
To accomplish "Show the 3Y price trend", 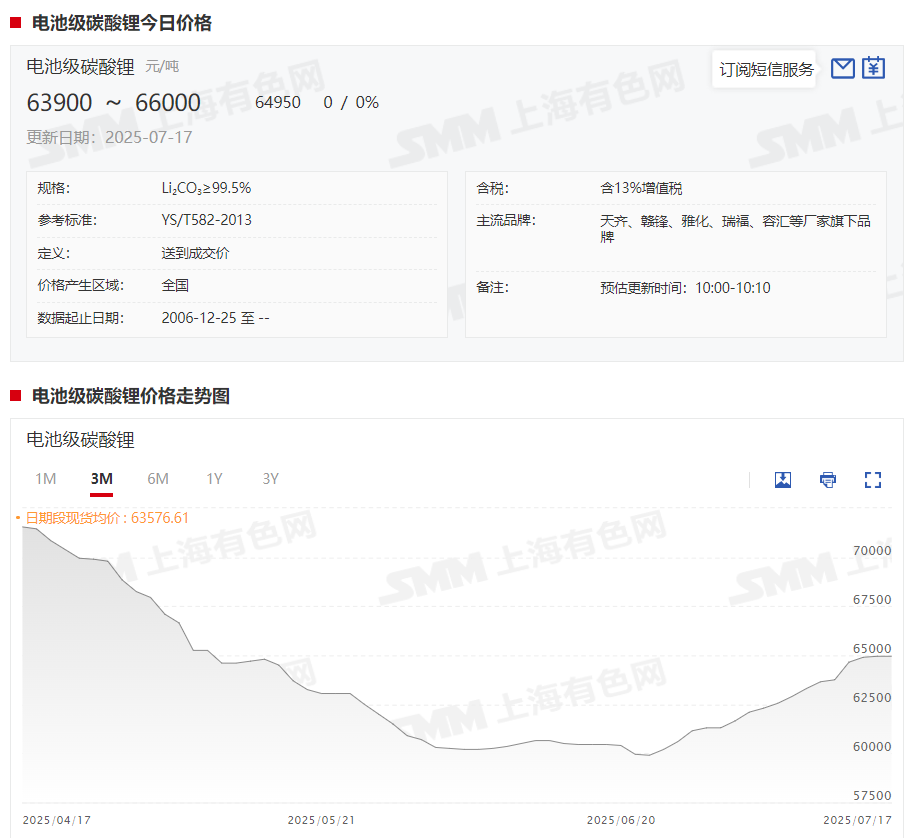I will [270, 479].
